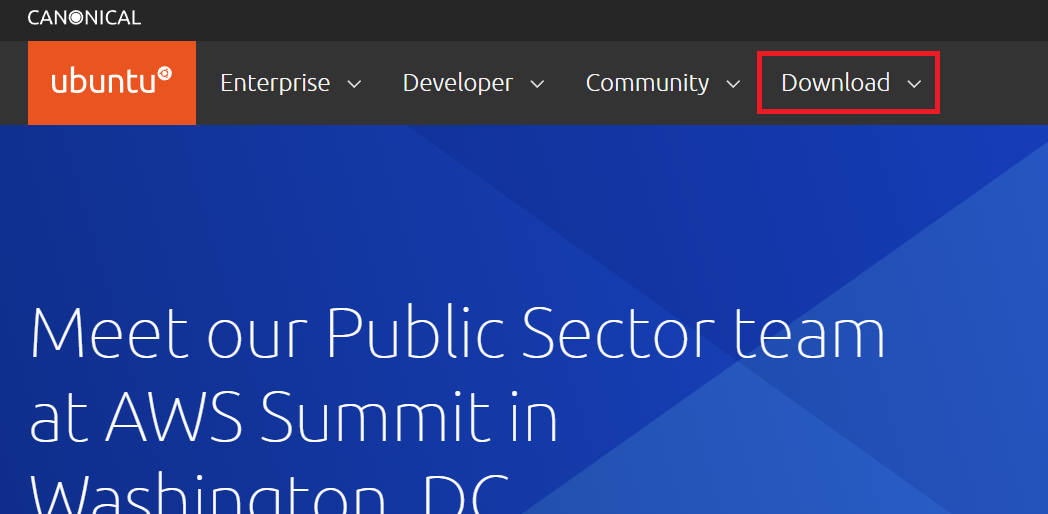
Task: Open the Download menu
Action: click(x=835, y=83)
